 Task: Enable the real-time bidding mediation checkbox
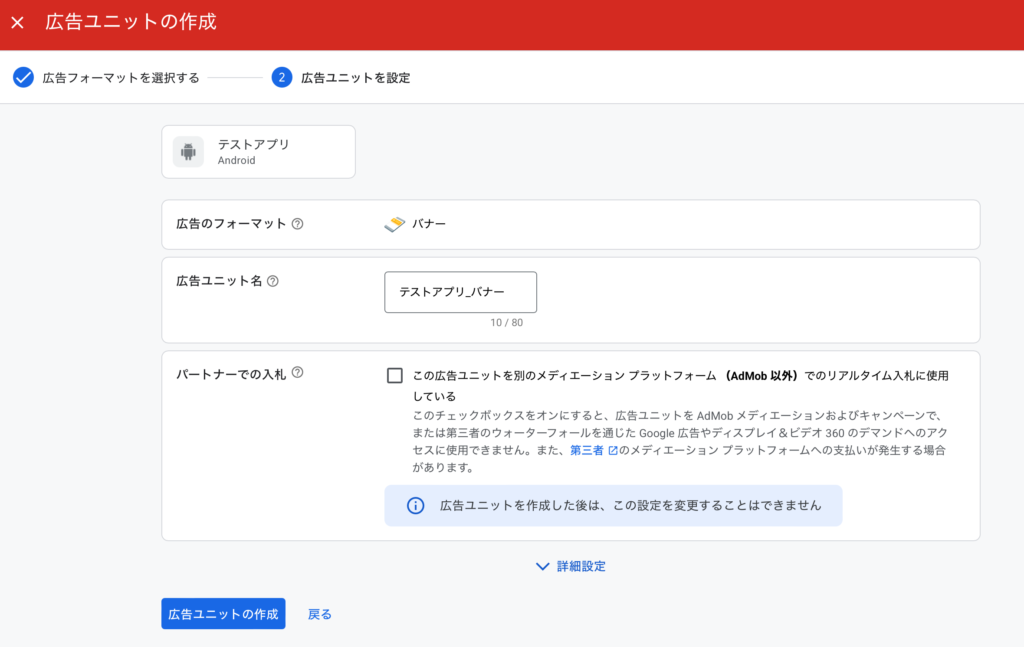pos(395,376)
